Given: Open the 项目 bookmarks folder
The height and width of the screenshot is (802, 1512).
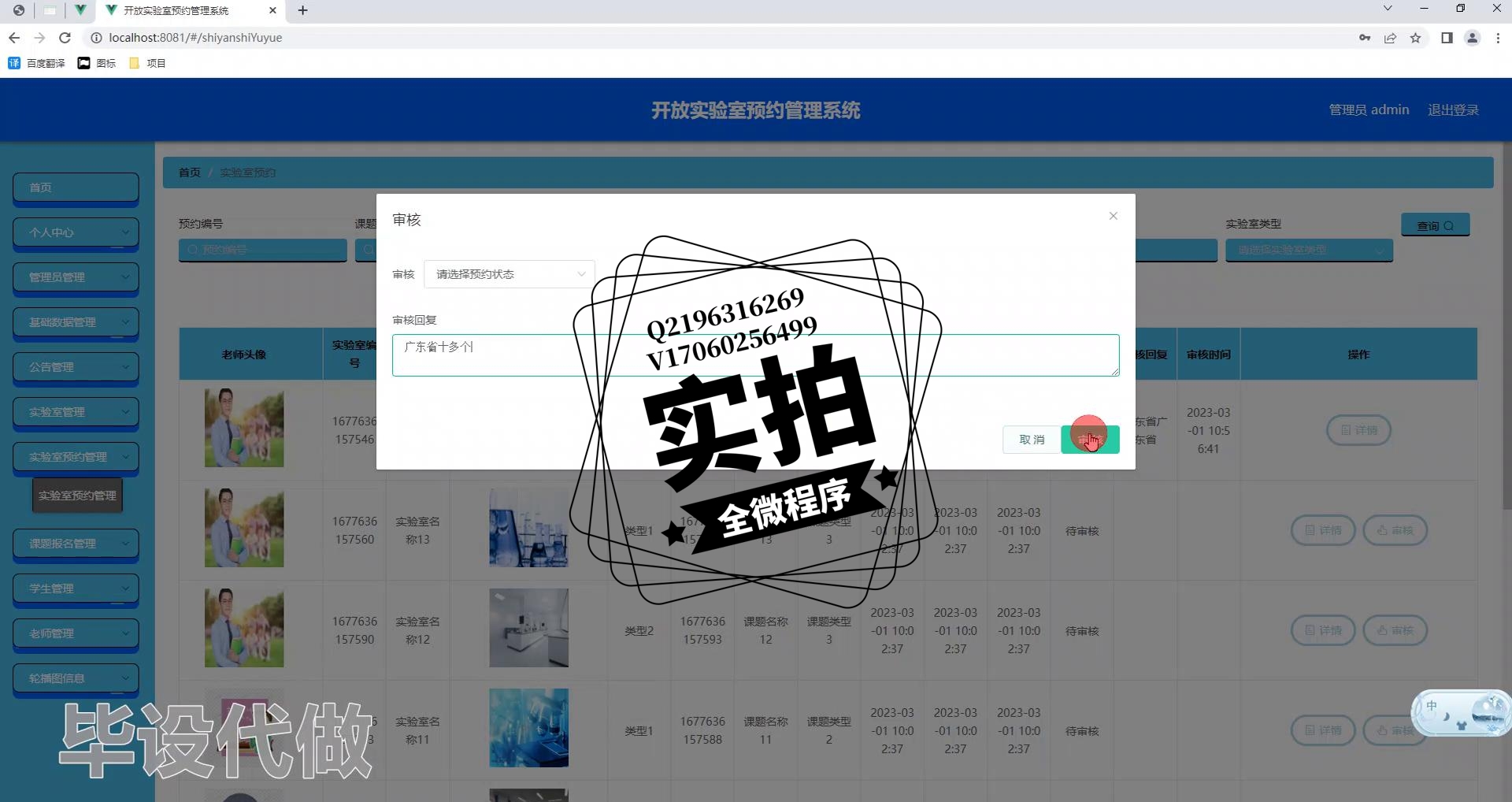Looking at the screenshot, I should tap(146, 63).
